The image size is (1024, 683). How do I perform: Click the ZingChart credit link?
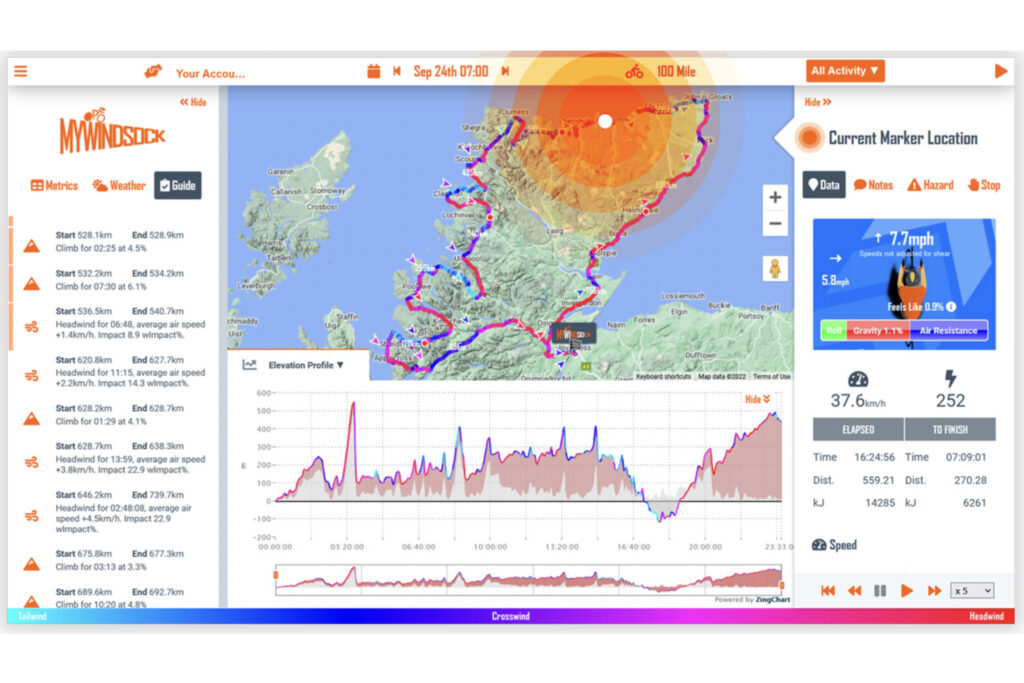pyautogui.click(x=772, y=599)
